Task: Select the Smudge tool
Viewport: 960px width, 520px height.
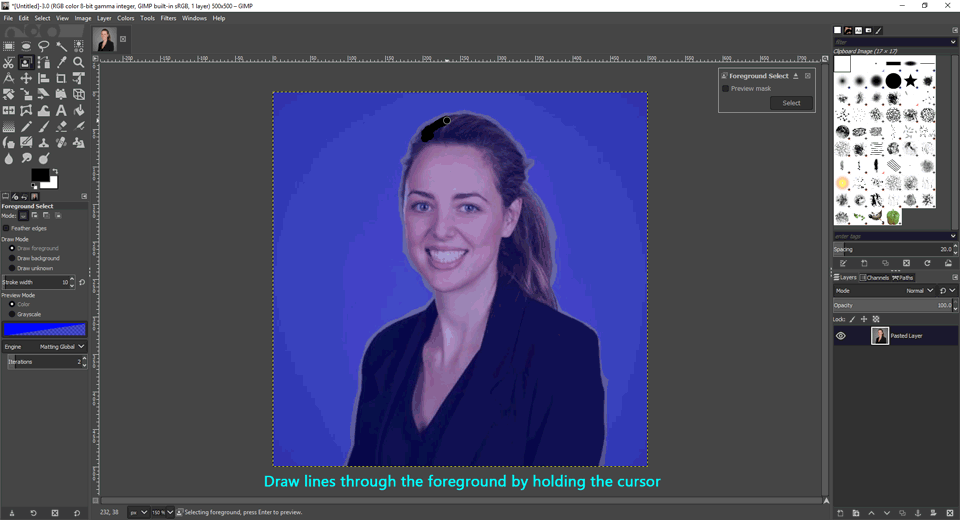Action: (x=26, y=159)
